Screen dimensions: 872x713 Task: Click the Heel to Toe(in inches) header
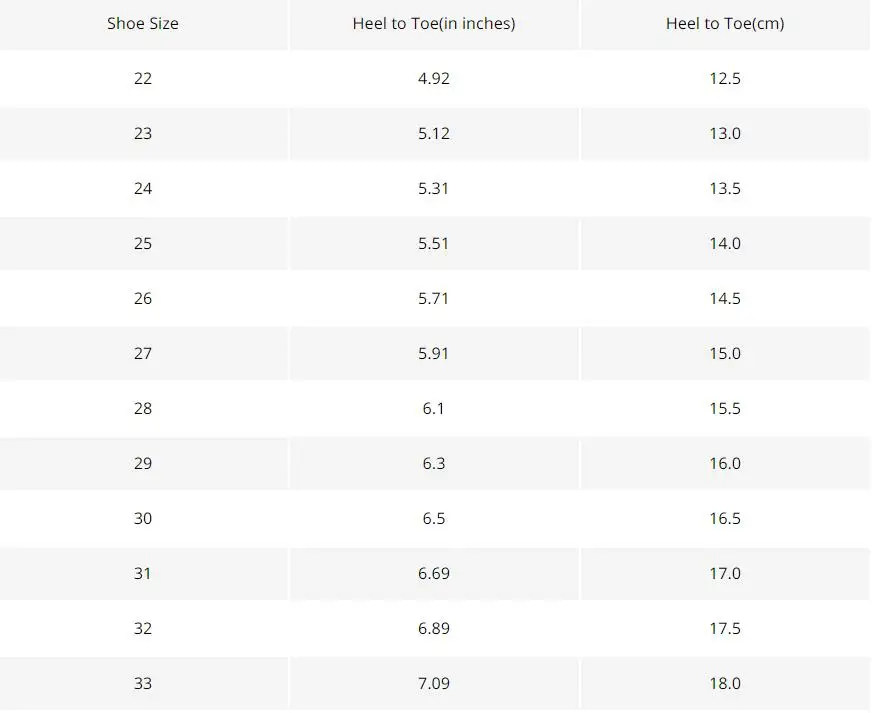434,23
